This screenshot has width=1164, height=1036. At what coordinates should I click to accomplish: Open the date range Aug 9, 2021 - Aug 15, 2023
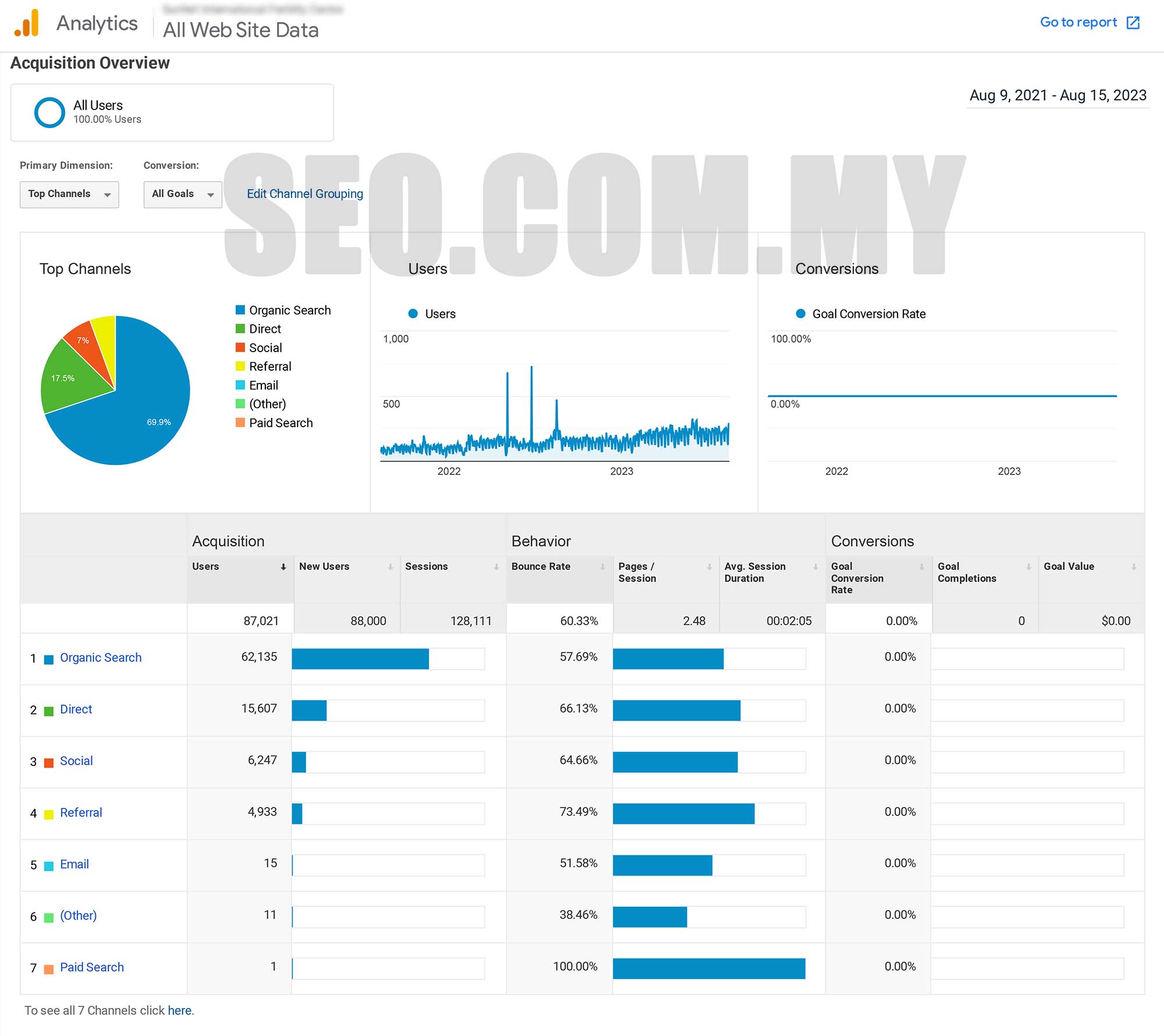click(x=1057, y=95)
